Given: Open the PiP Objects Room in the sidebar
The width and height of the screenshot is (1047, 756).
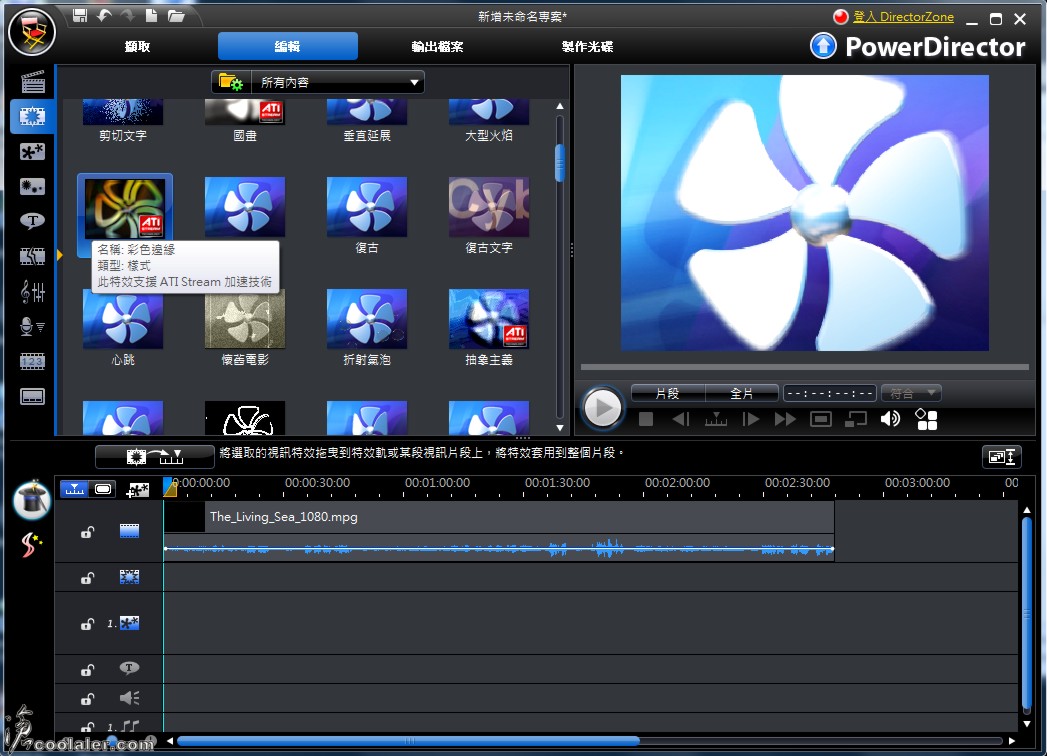Looking at the screenshot, I should 32,152.
